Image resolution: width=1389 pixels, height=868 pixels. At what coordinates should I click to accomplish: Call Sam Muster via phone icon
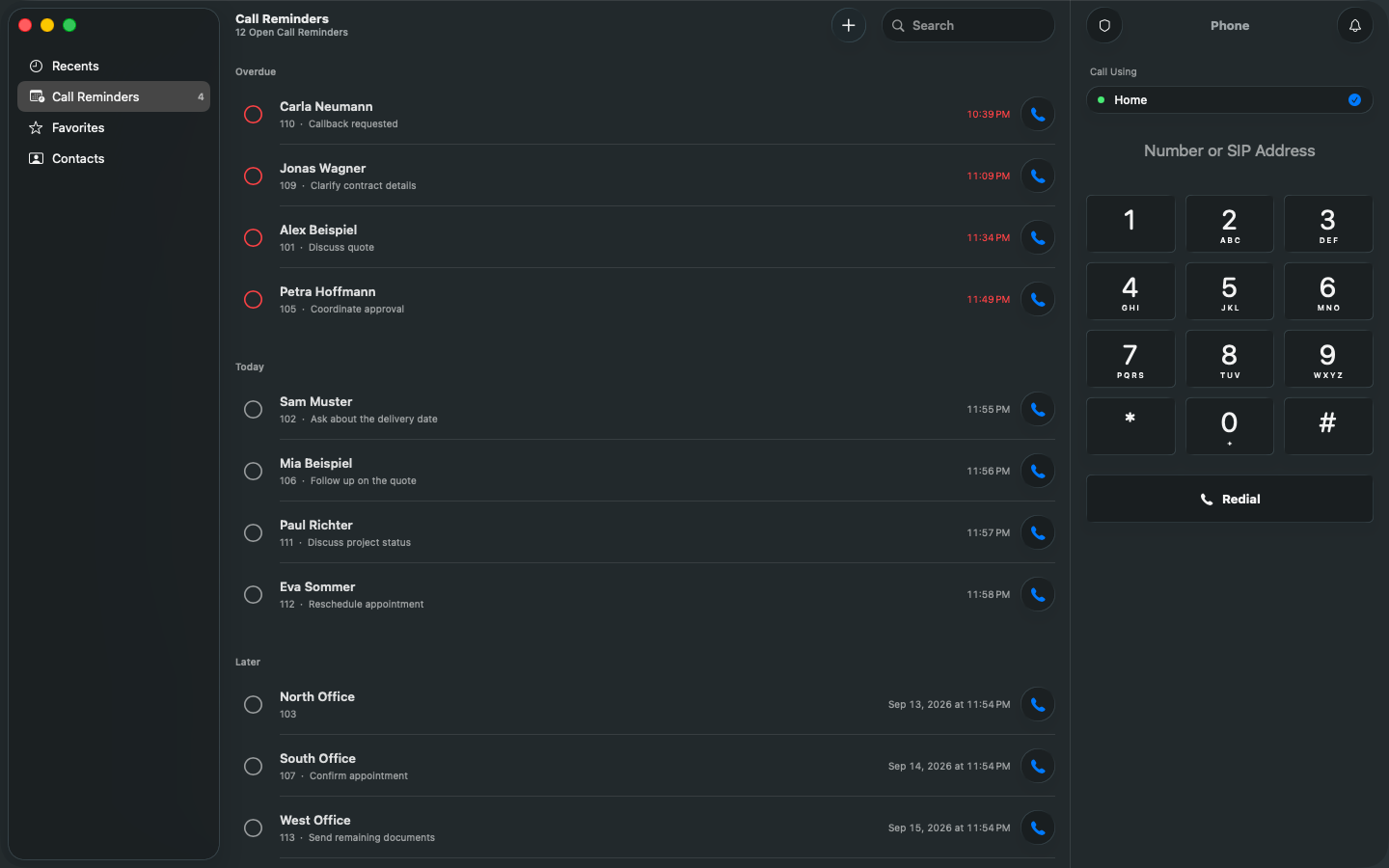pyautogui.click(x=1038, y=409)
